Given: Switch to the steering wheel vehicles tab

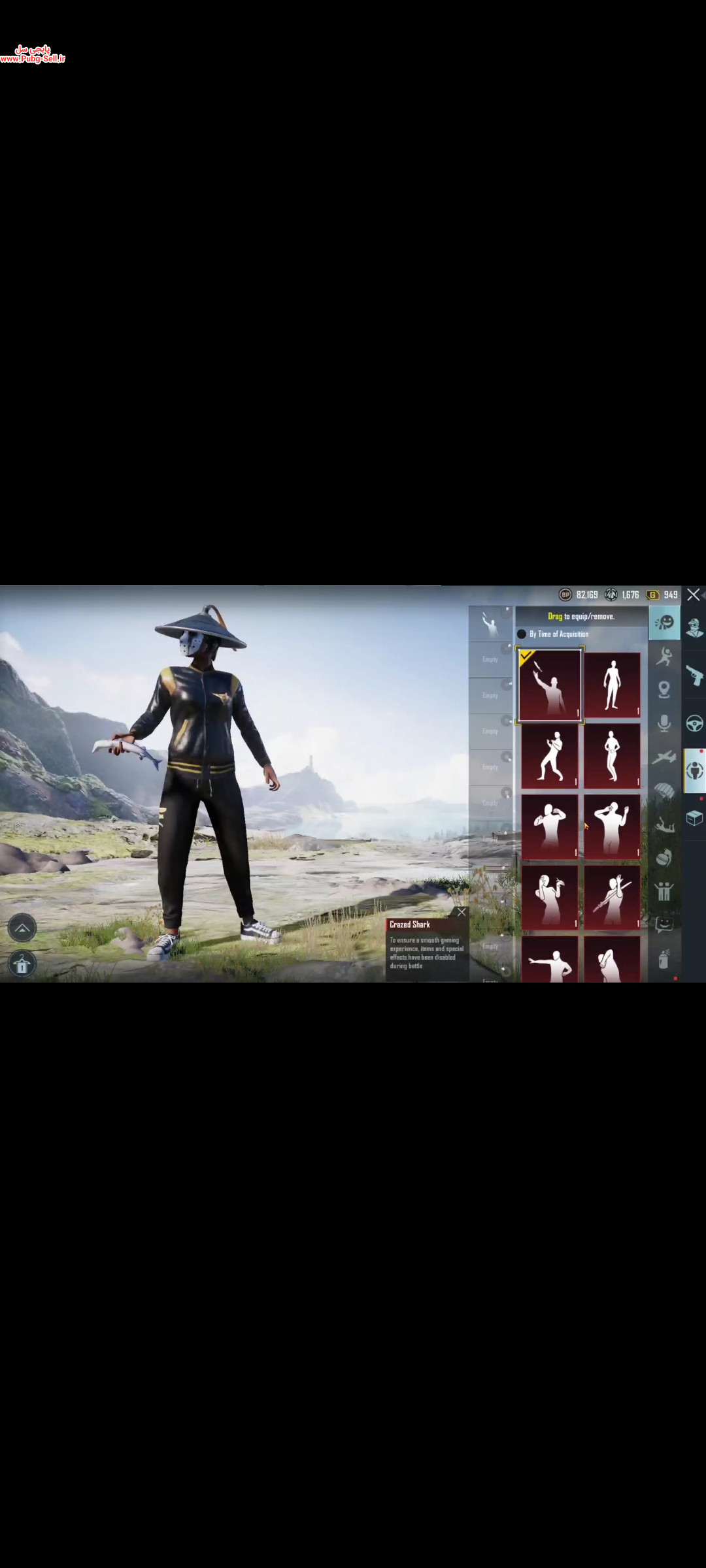Looking at the screenshot, I should click(x=694, y=723).
